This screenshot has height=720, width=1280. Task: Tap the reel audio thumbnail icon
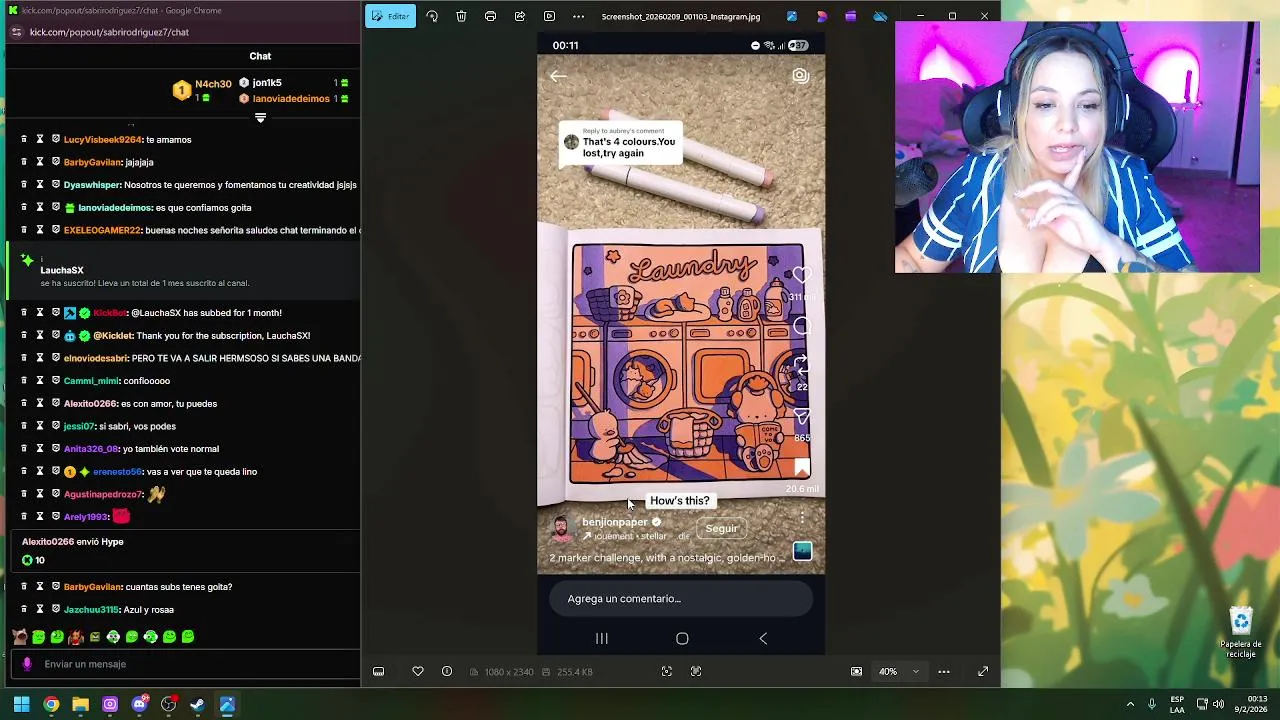click(802, 552)
